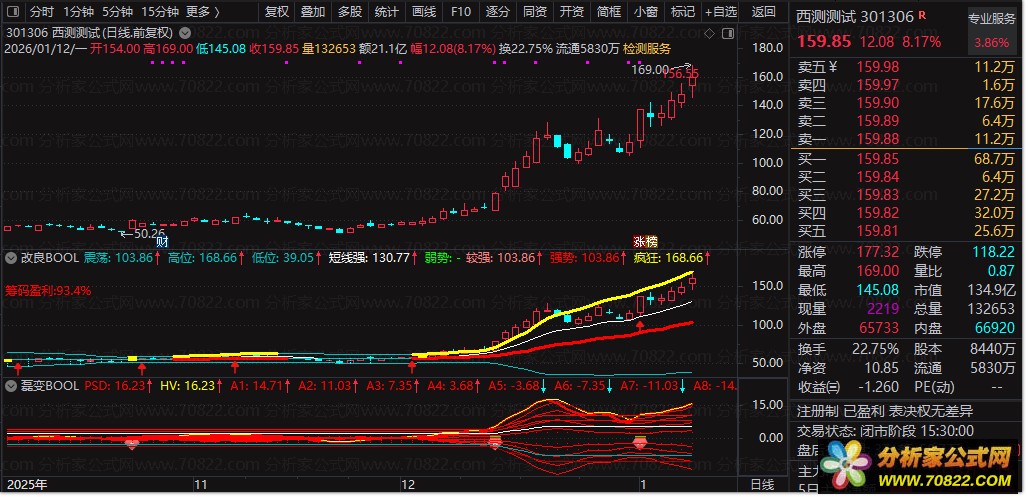The width and height of the screenshot is (1028, 497).
Task: Click the 量比 0.87 value
Action: pos(1003,271)
